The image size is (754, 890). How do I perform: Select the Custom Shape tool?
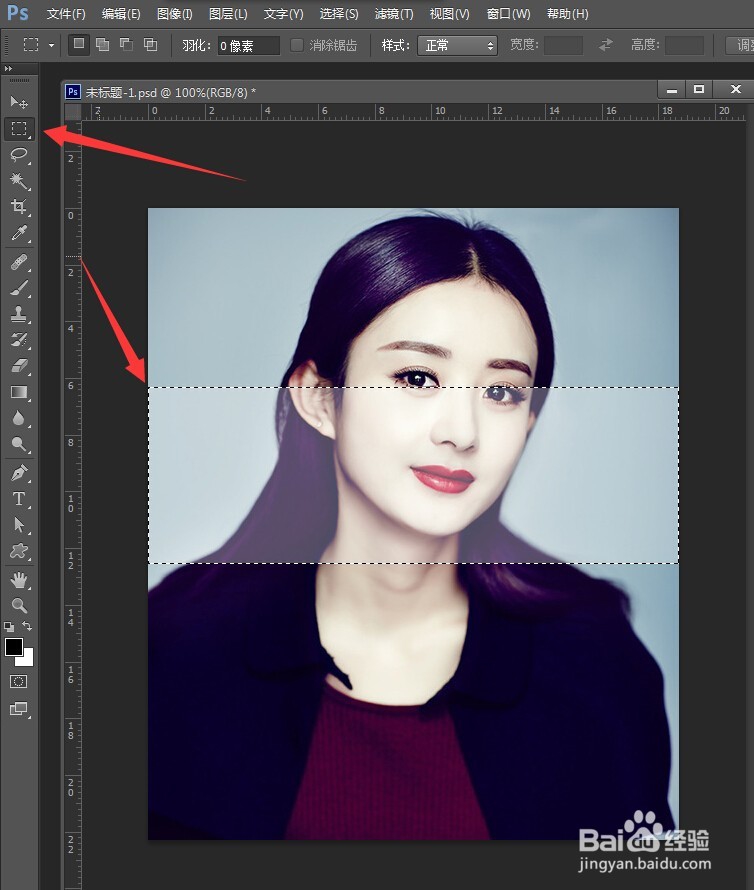(x=19, y=551)
